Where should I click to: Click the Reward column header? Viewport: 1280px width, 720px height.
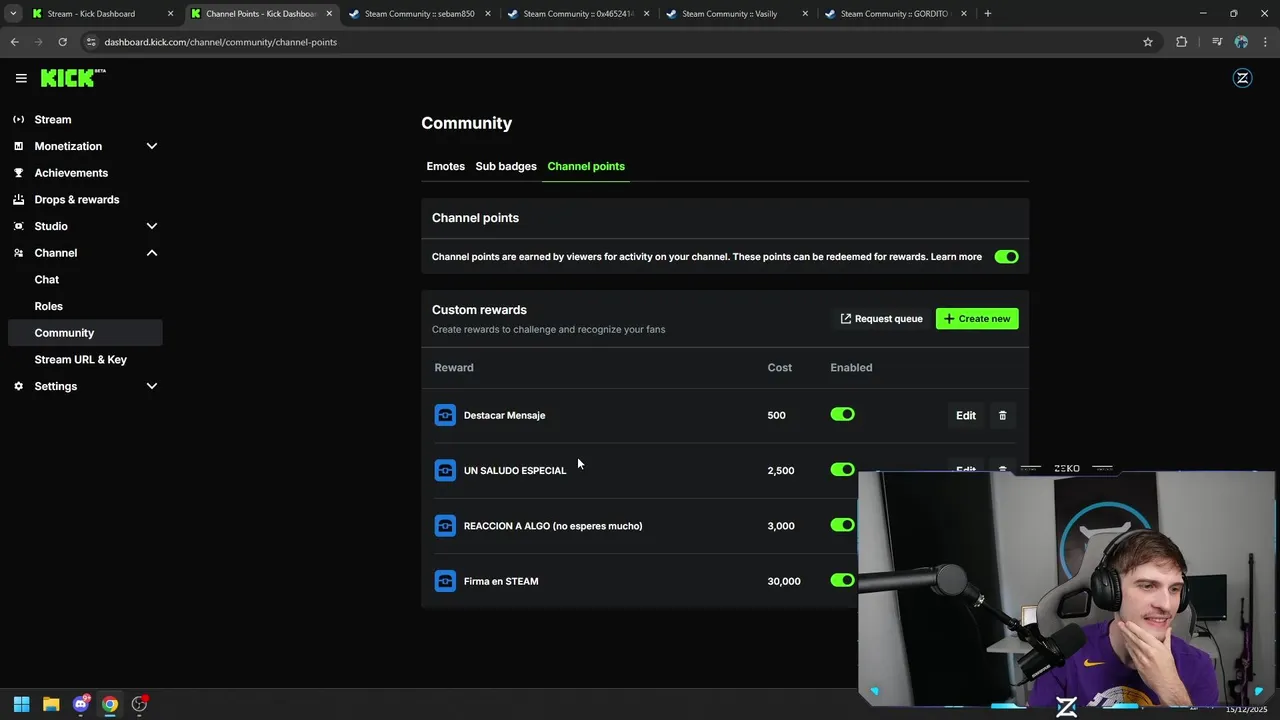click(x=454, y=368)
